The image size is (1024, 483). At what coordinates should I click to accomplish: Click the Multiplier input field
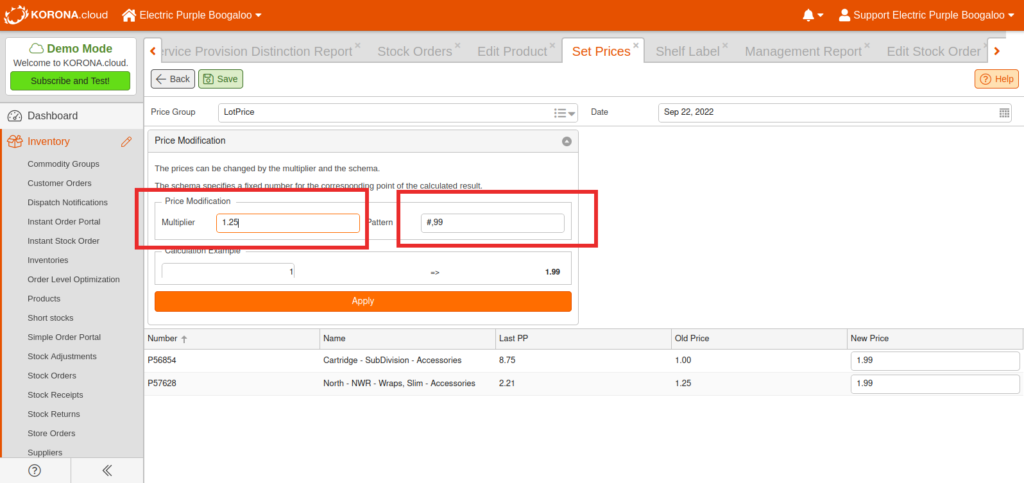(288, 223)
